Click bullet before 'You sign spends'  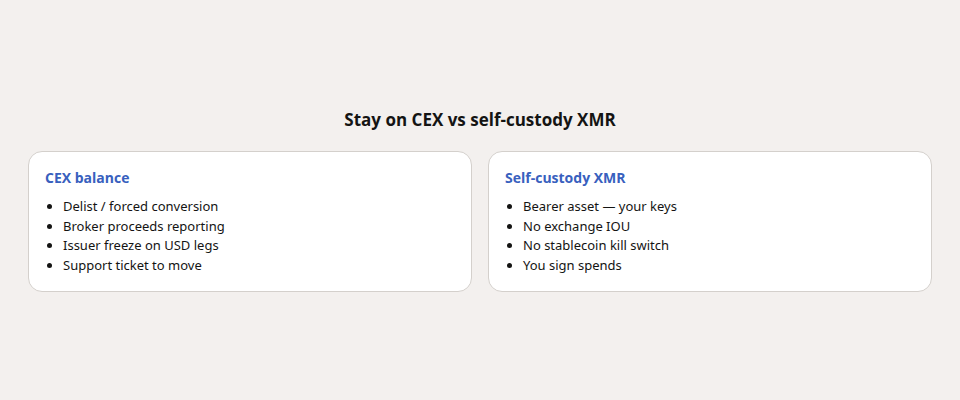[x=510, y=266]
